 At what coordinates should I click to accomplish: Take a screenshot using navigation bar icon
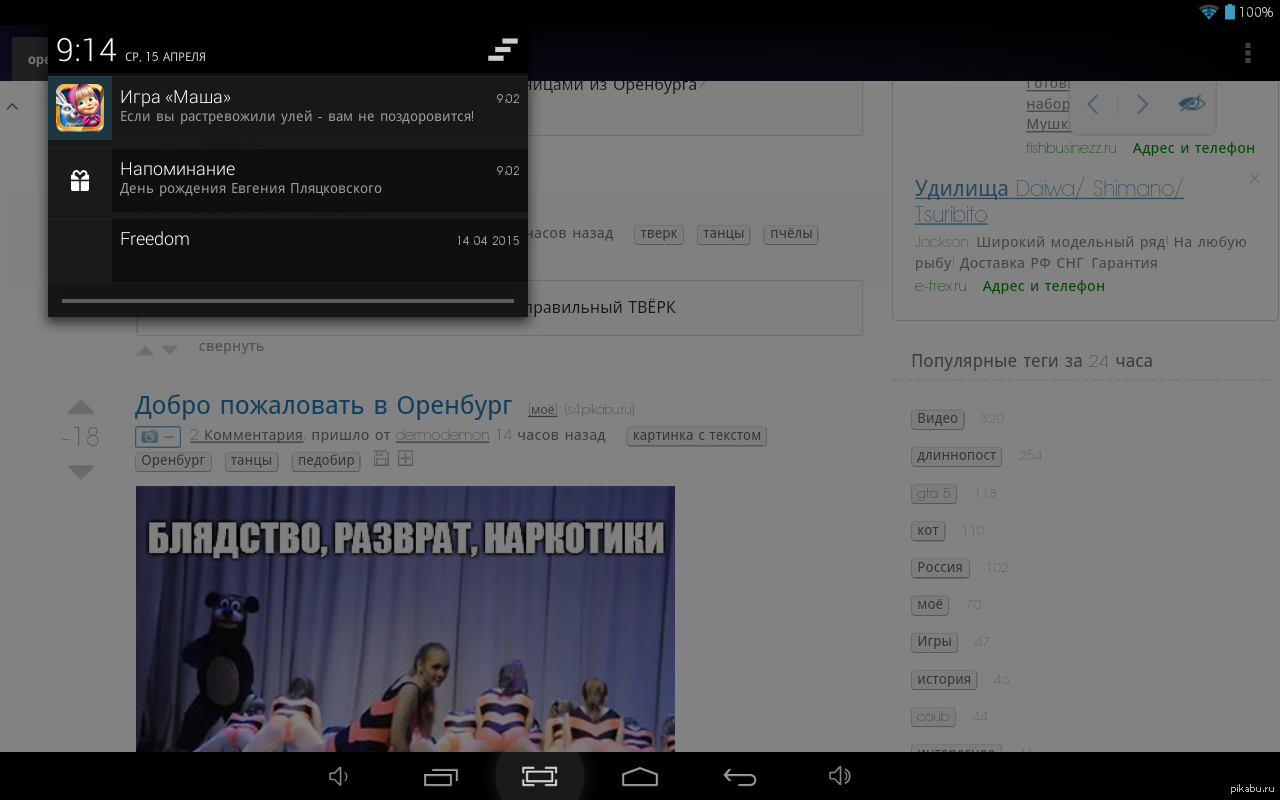tap(539, 777)
